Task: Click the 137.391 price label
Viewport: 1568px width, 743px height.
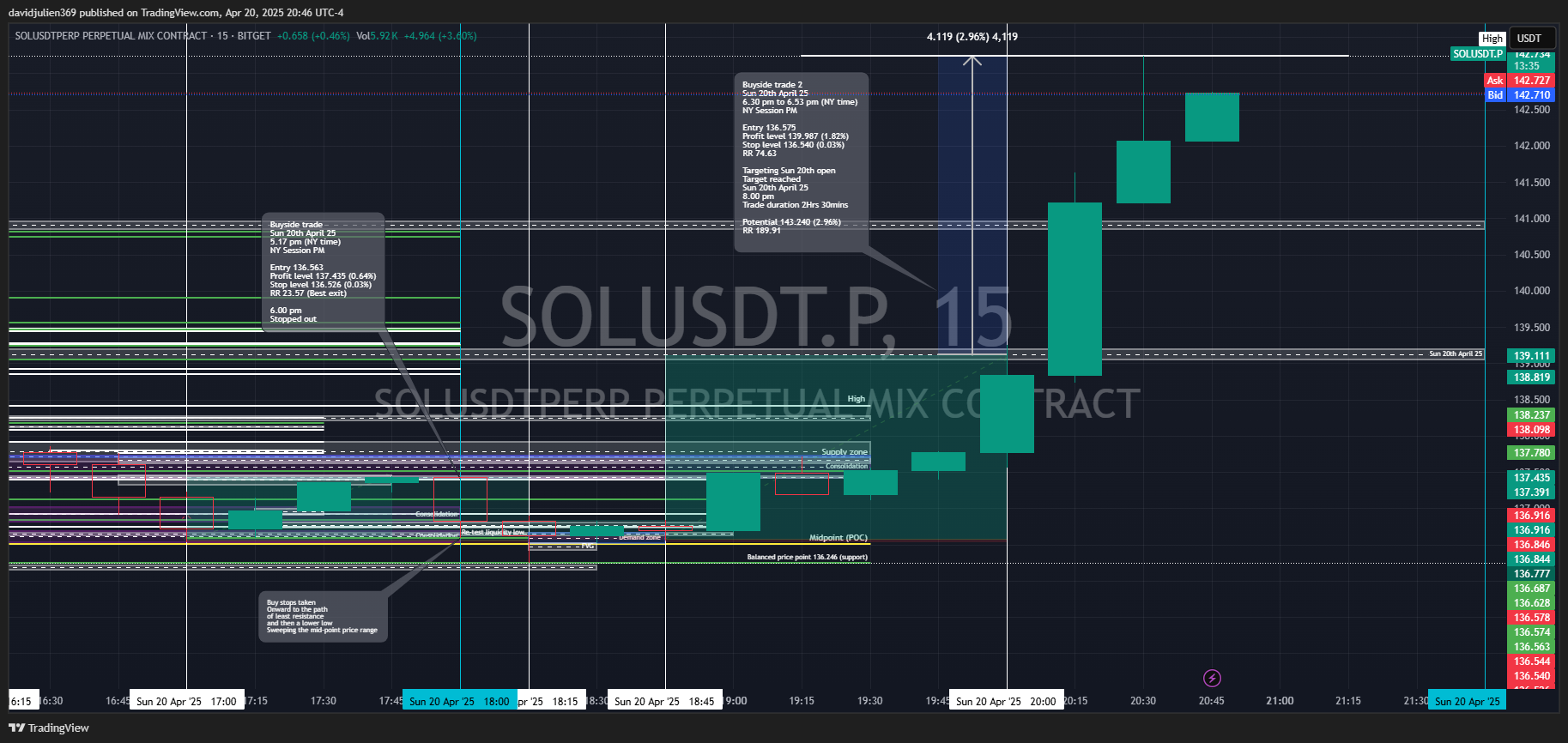Action: [x=1532, y=492]
